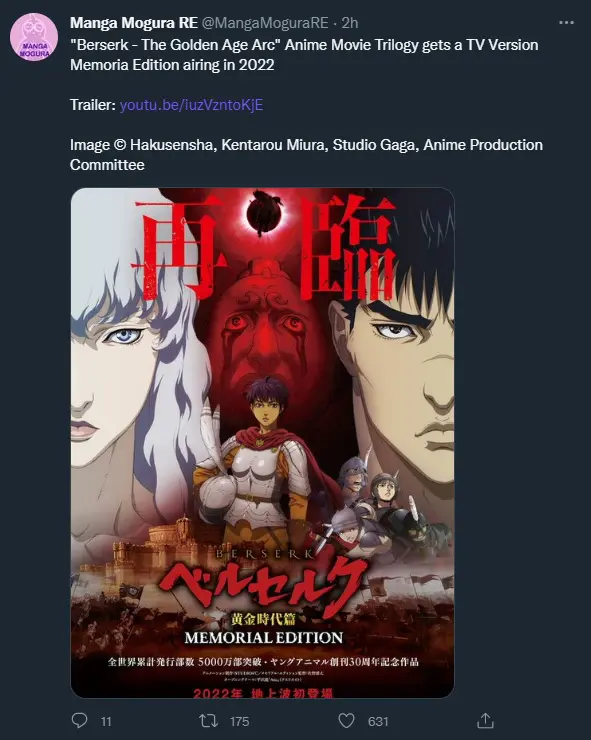
Task: Click the retweet count 175
Action: click(239, 722)
